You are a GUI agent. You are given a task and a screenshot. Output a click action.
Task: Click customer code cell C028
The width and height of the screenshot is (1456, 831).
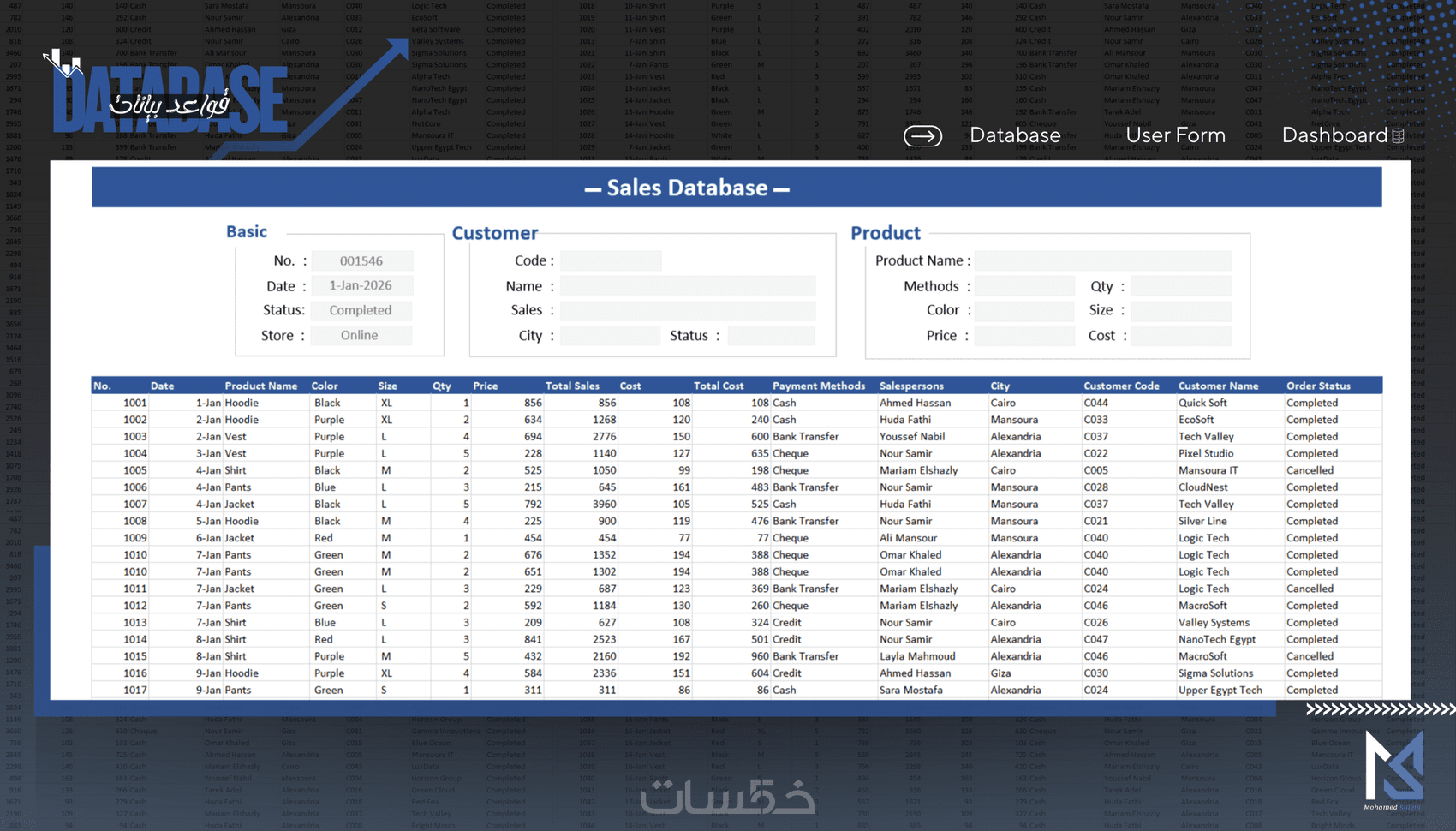[1095, 487]
